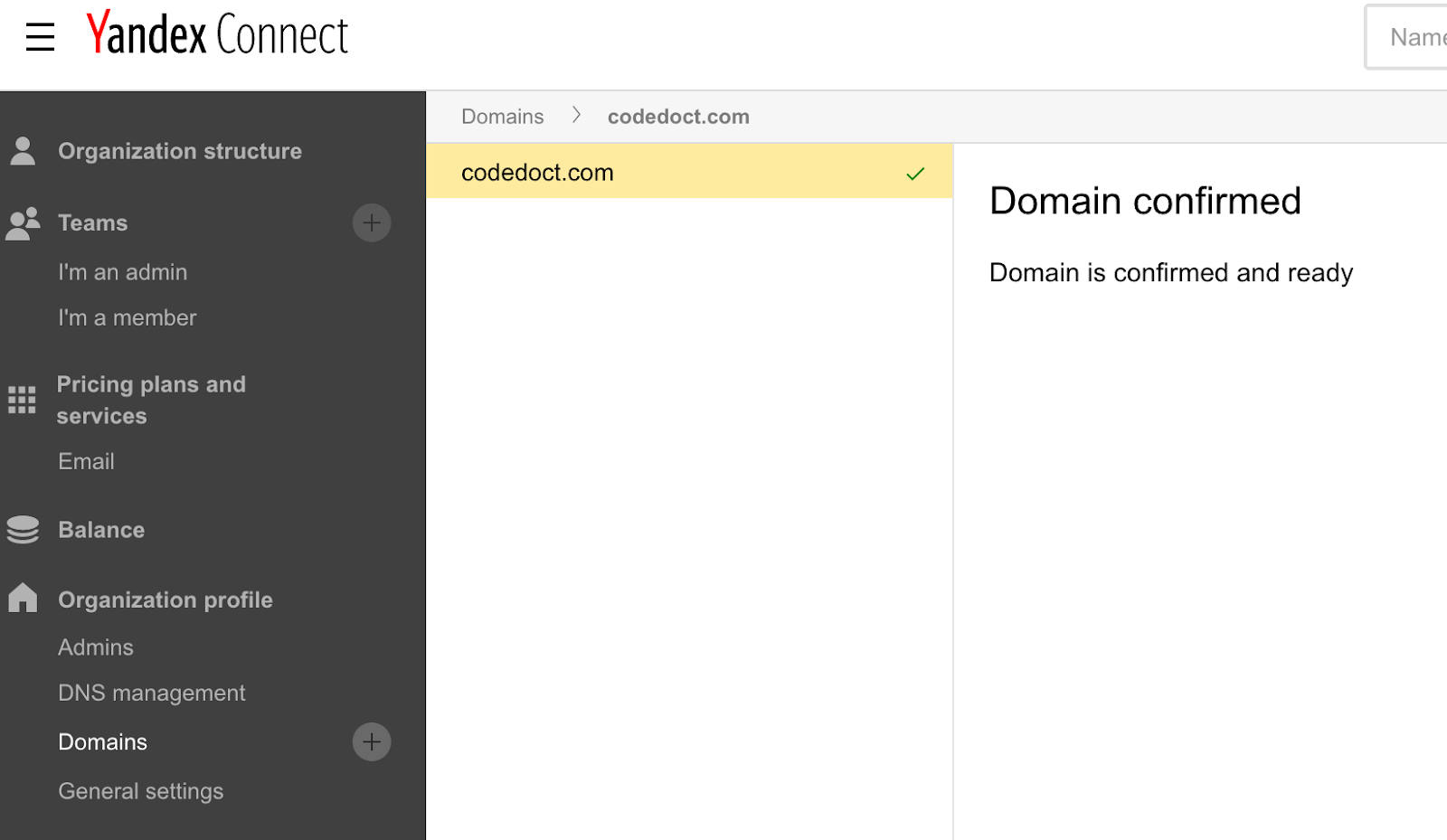The image size is (1447, 840).
Task: Click the Name search input field
Action: click(x=1411, y=37)
